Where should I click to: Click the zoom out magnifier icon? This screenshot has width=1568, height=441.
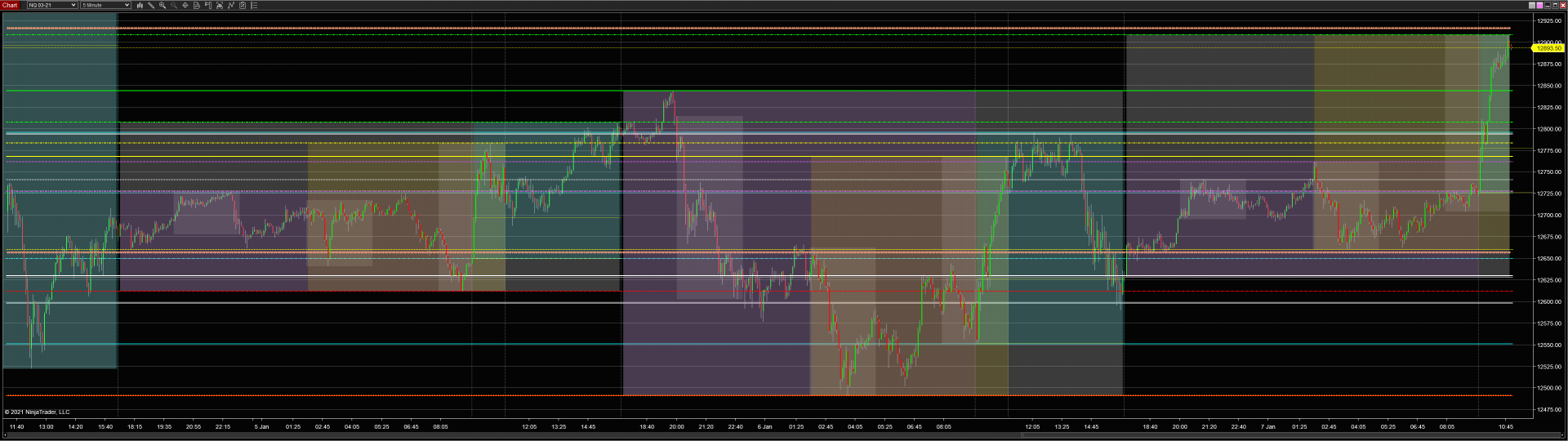point(174,5)
